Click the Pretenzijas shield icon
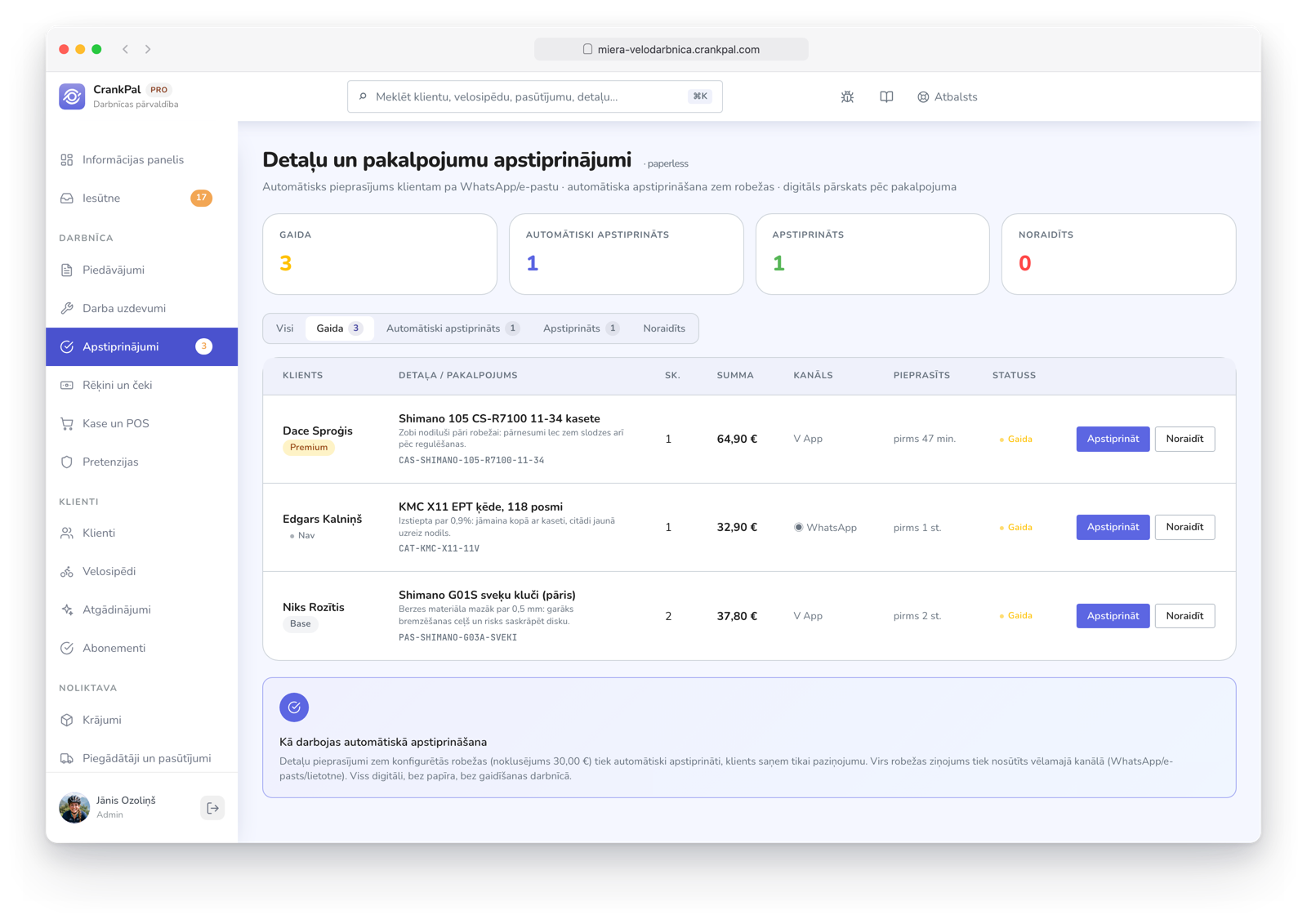 click(x=67, y=462)
